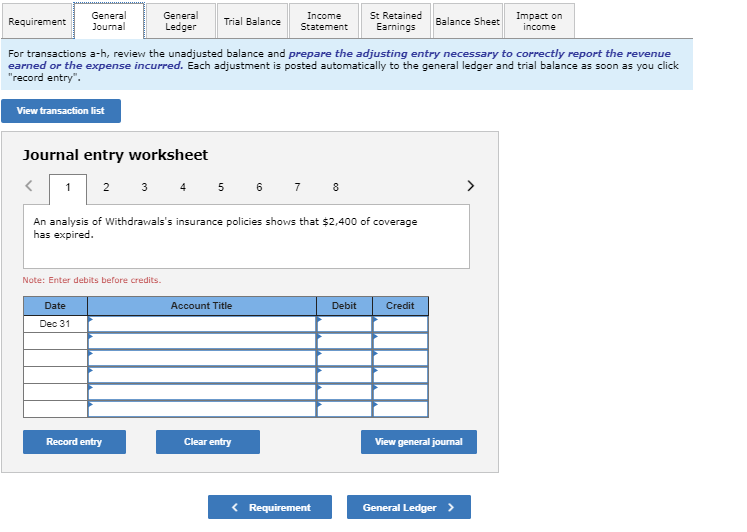Viewport: 747px width, 532px height.
Task: Click Debit cell in third row
Action: pyautogui.click(x=344, y=358)
